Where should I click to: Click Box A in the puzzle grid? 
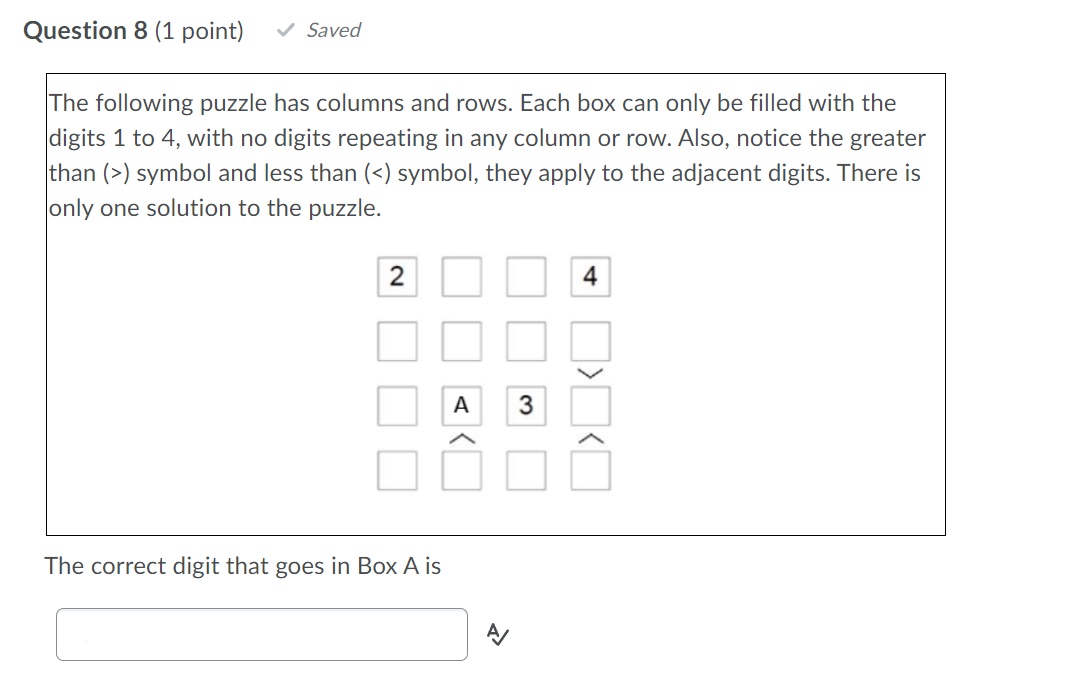[x=461, y=405]
